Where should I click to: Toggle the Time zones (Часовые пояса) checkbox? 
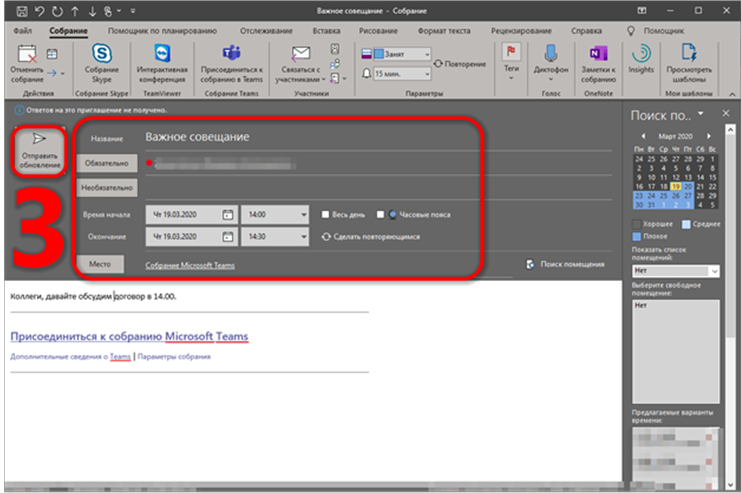tap(380, 215)
